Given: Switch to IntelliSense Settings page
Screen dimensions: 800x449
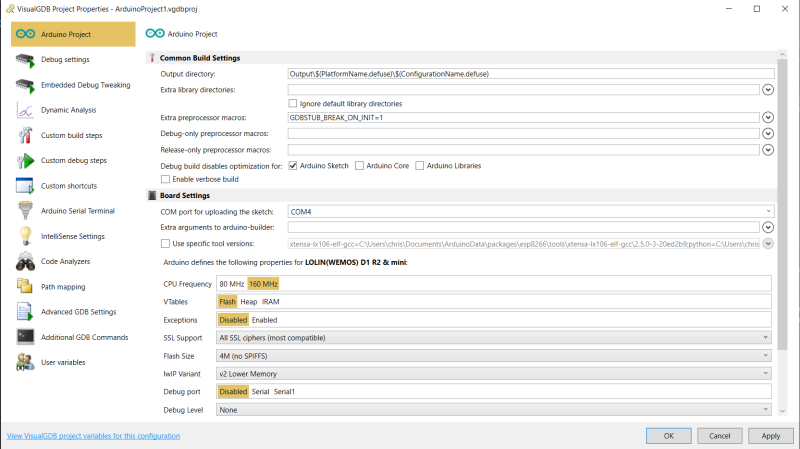Looking at the screenshot, I should point(73,236).
